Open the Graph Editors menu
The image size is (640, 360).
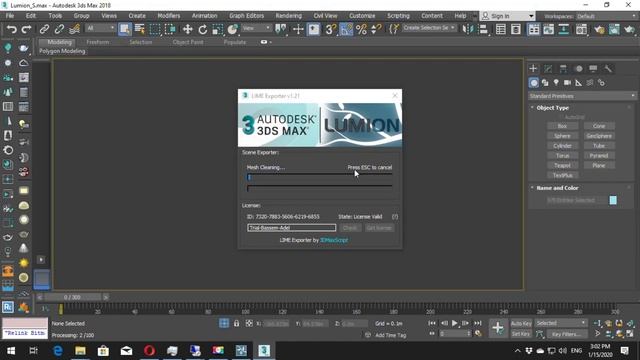point(246,16)
